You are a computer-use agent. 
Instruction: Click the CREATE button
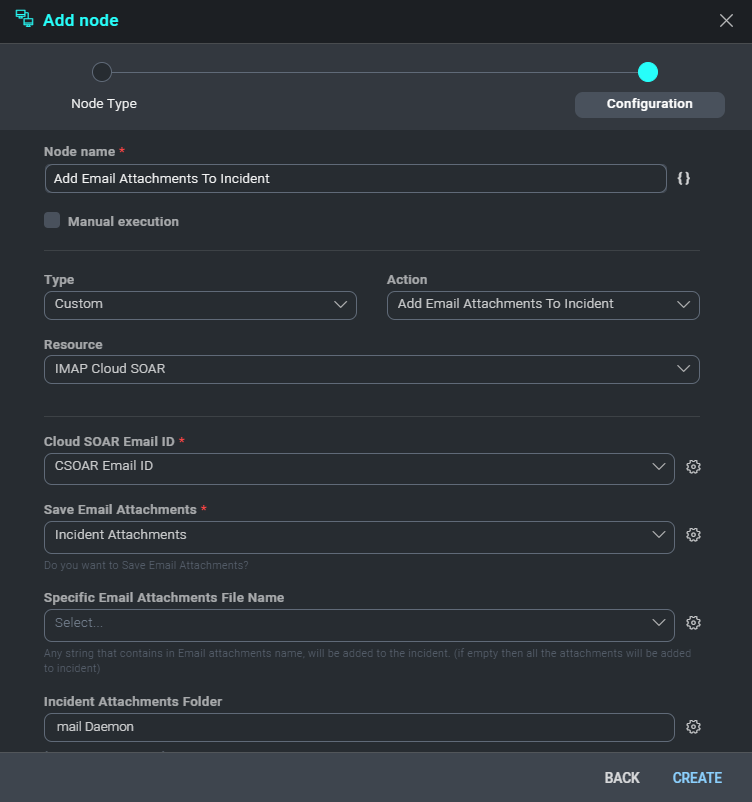[x=697, y=778]
